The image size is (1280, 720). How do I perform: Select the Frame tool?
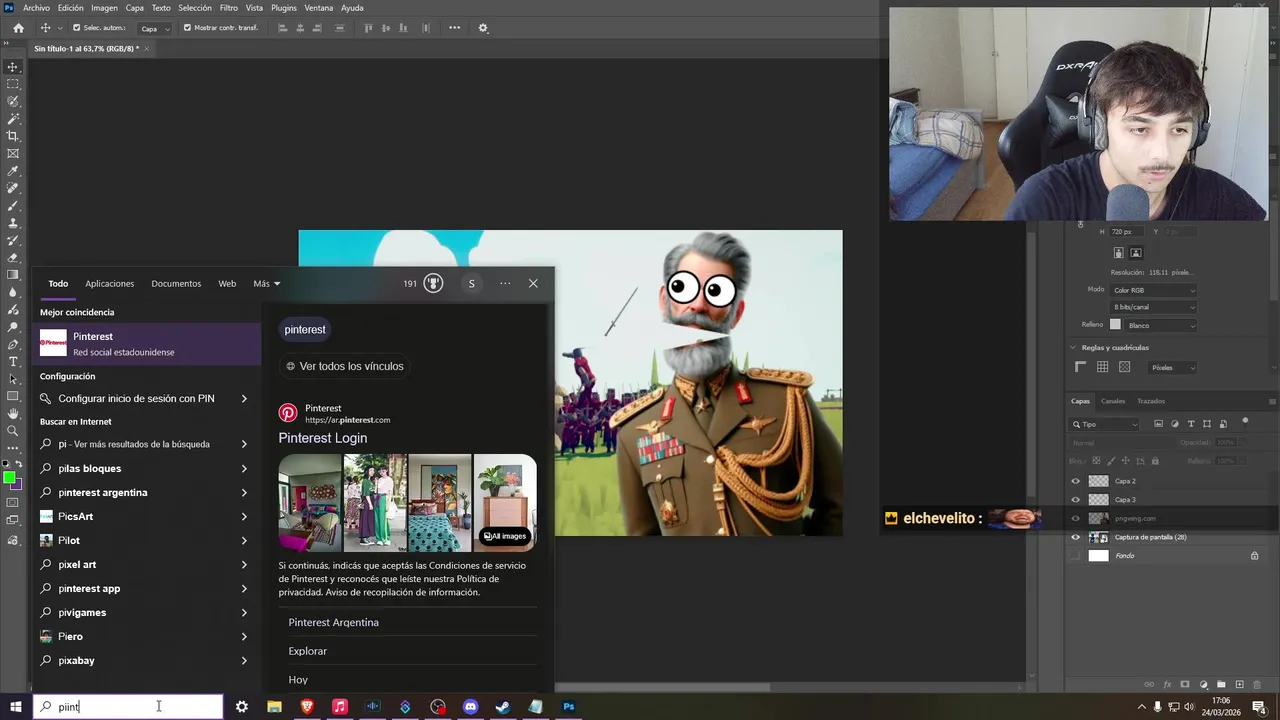coord(13,153)
